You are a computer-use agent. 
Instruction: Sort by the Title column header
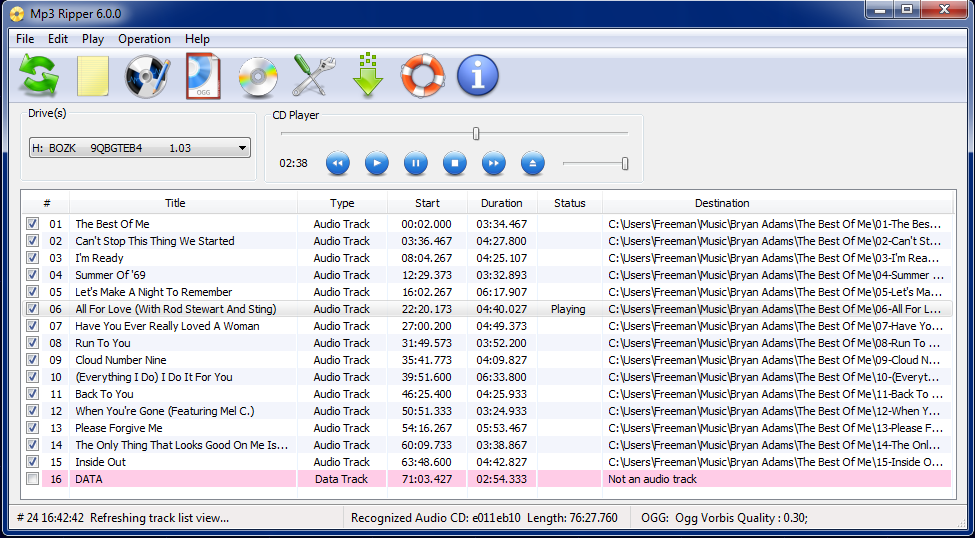(183, 203)
